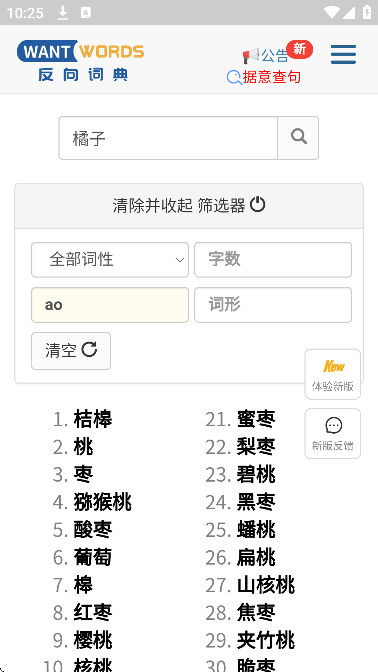378x672 pixels.
Task: Focus the 词形 filter field
Action: (x=273, y=305)
